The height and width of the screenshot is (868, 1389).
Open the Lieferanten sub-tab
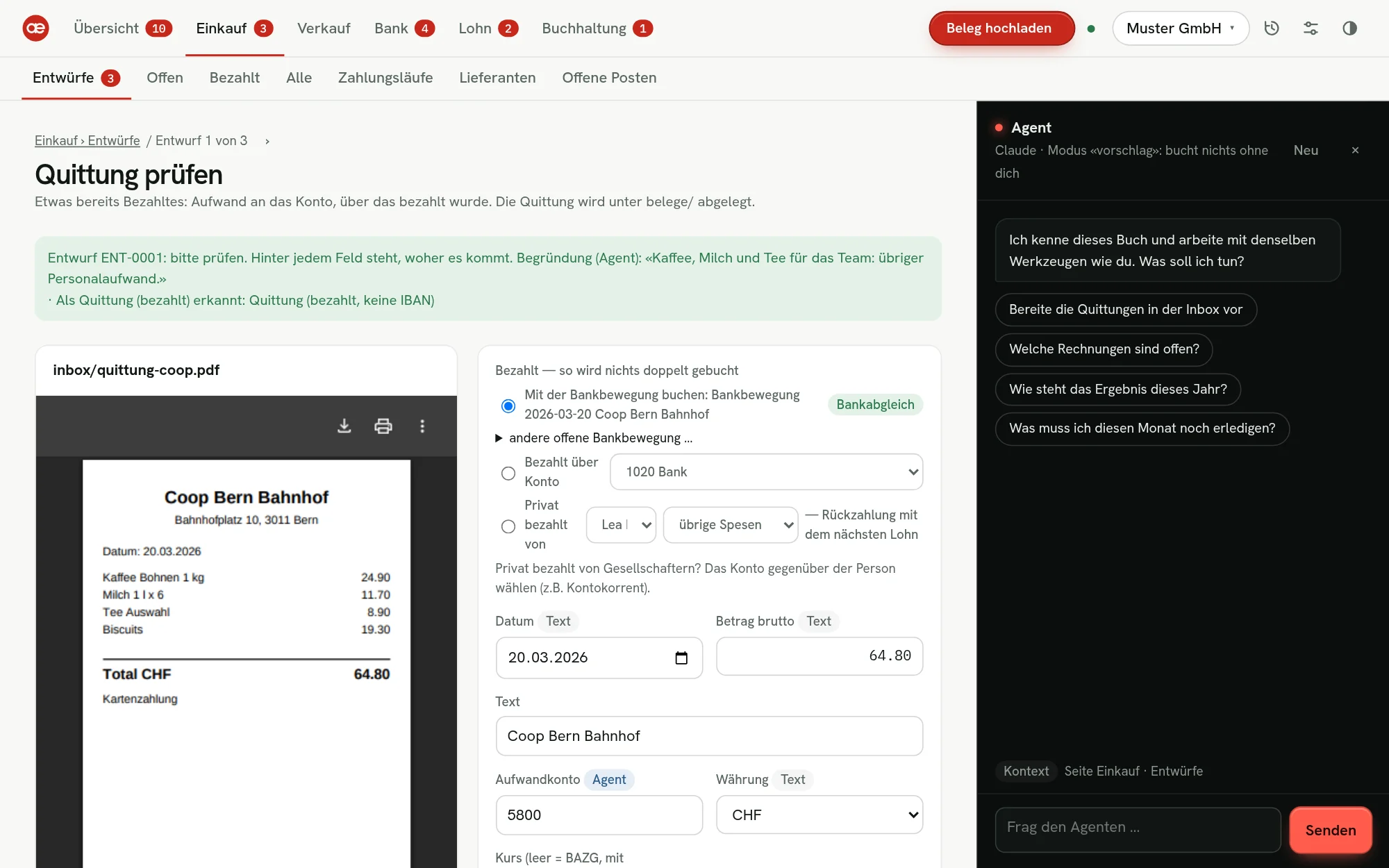tap(497, 78)
